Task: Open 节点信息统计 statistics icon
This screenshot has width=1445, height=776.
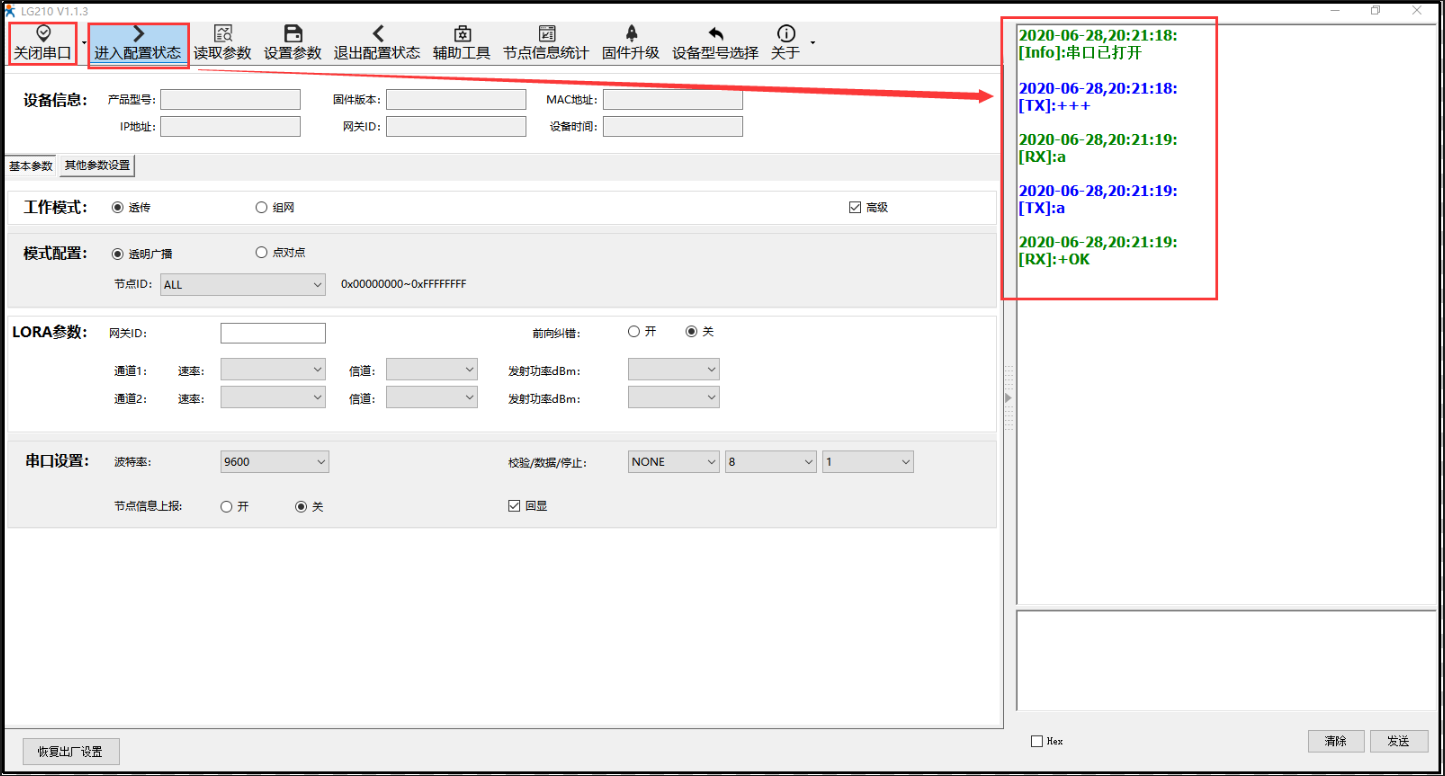Action: click(x=546, y=35)
